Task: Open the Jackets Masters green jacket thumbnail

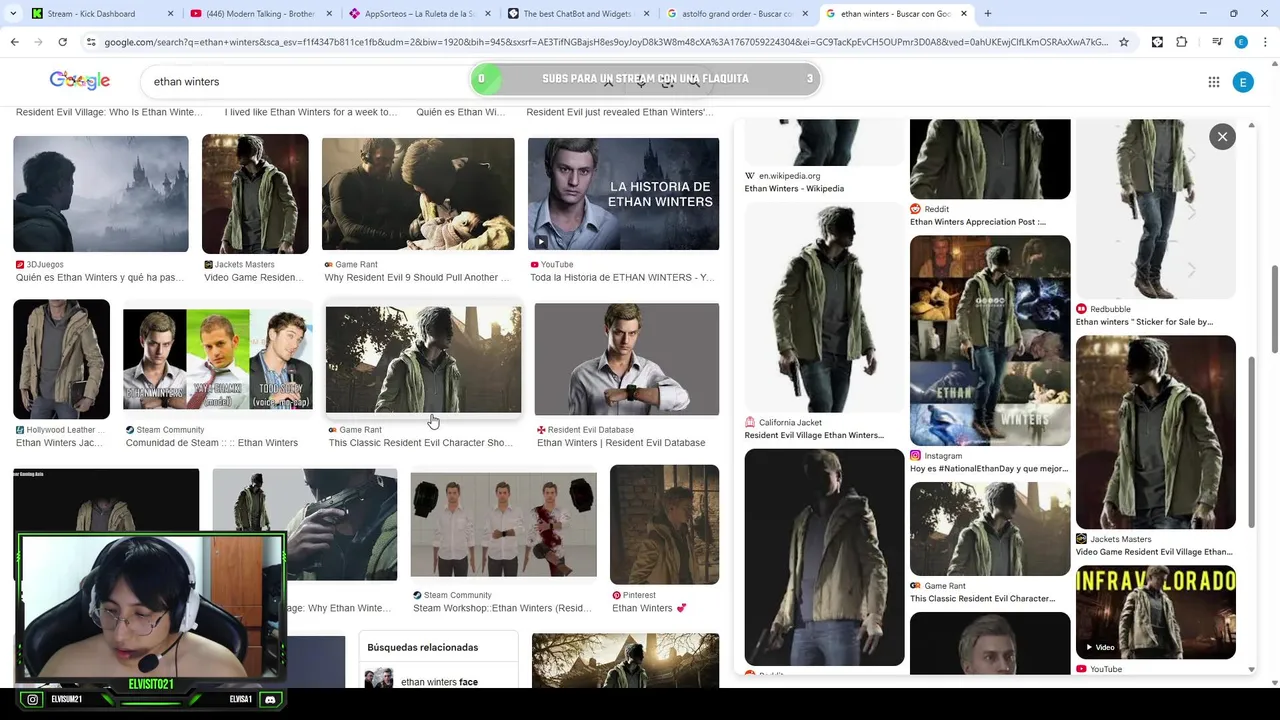Action: [255, 194]
